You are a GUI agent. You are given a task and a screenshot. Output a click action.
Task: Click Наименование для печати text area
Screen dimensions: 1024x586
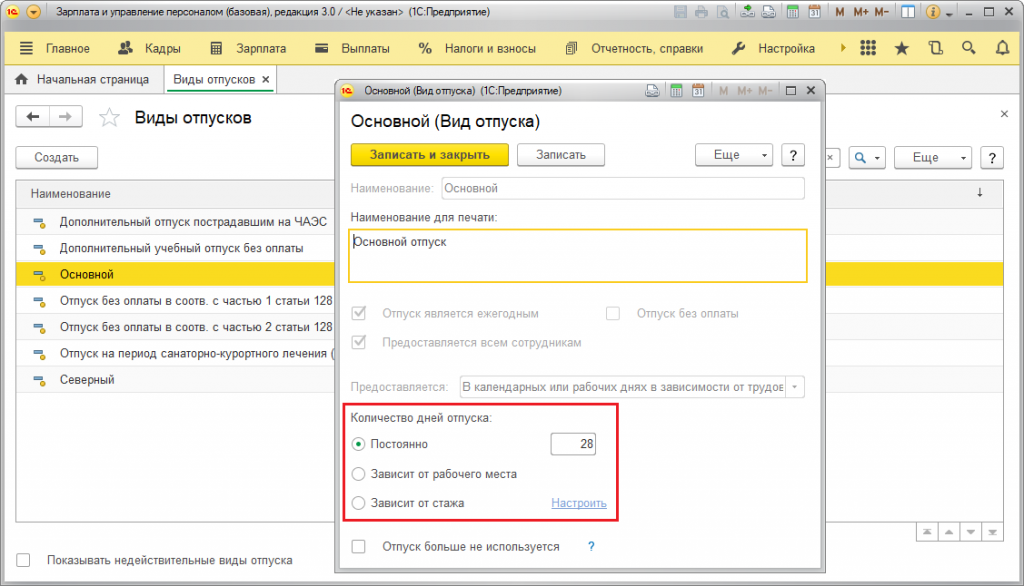point(578,255)
